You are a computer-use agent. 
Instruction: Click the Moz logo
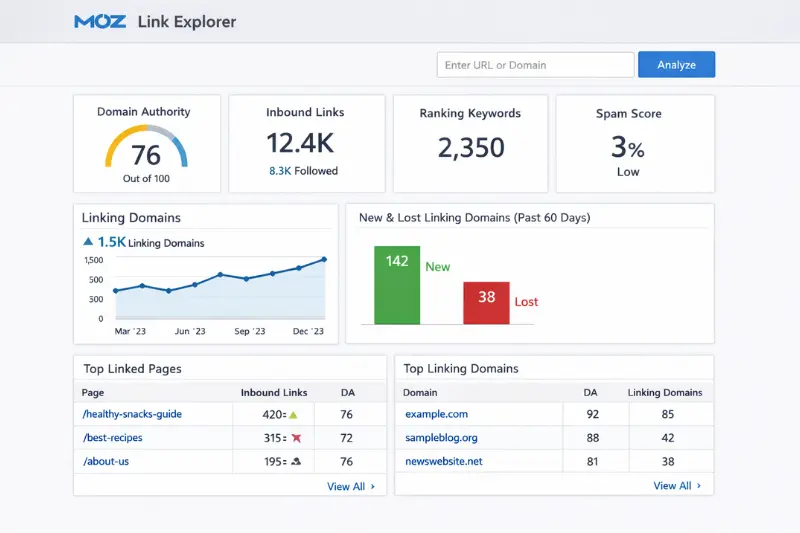100,21
